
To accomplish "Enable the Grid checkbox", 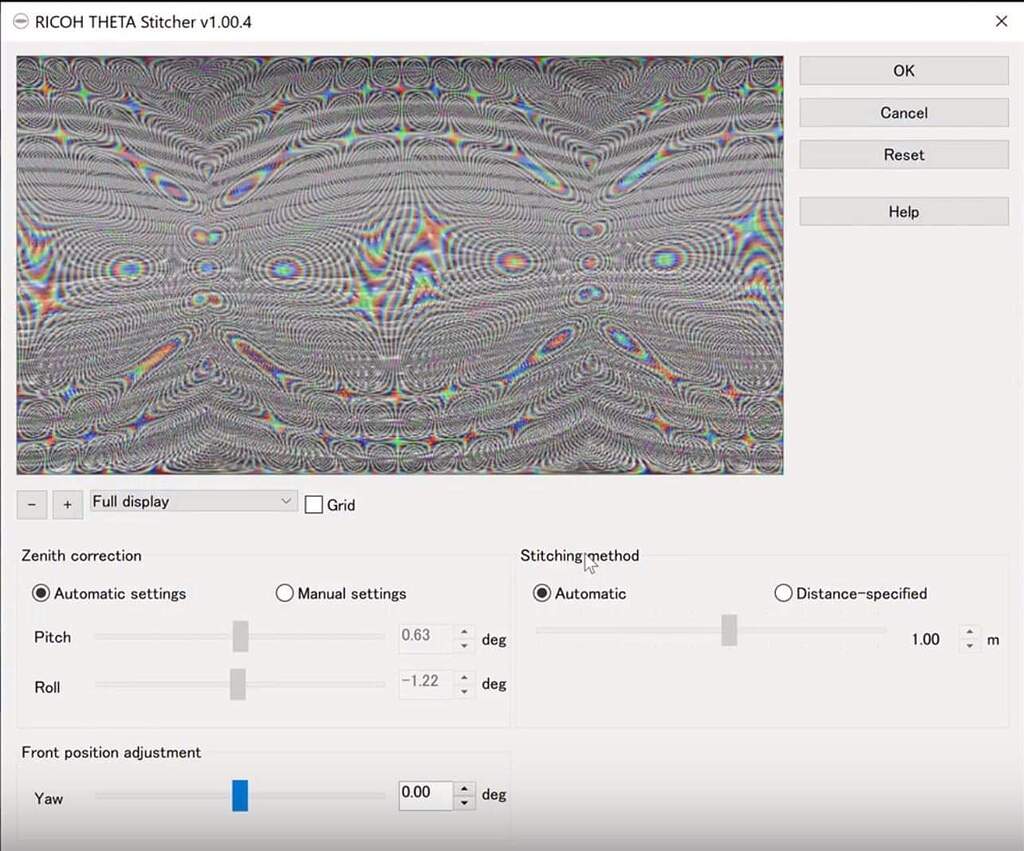I will (x=314, y=505).
